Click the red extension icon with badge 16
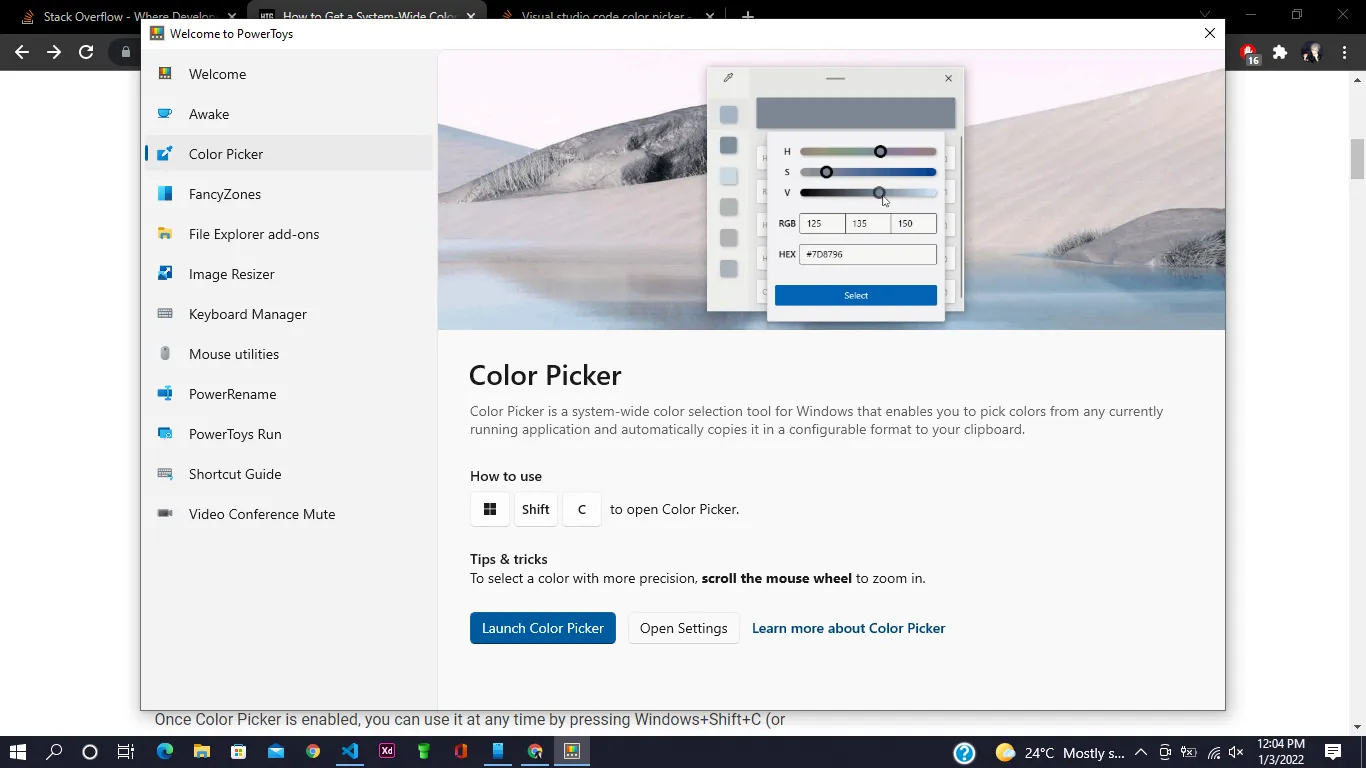This screenshot has height=768, width=1366. pos(1250,53)
